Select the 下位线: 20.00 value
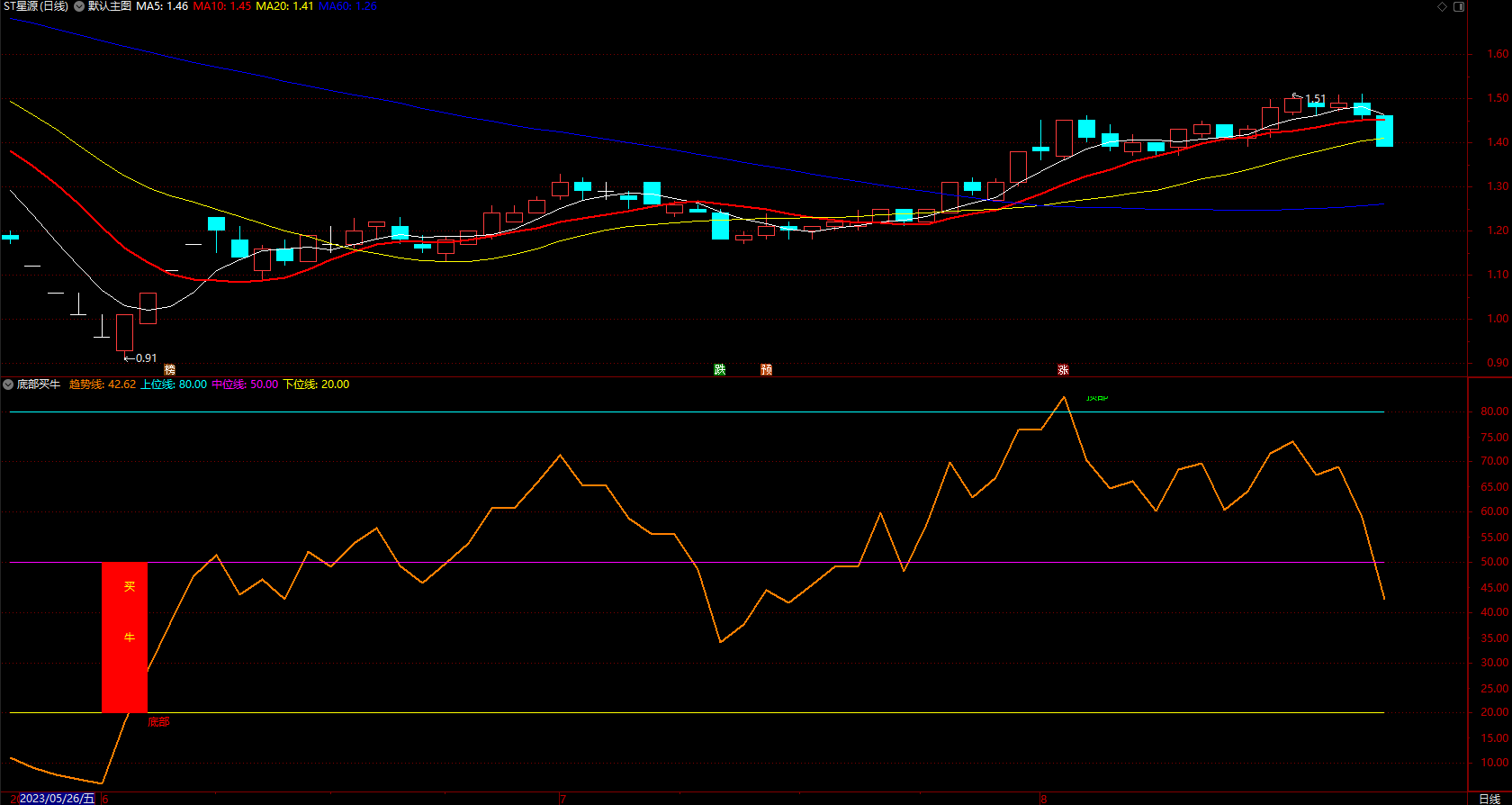The image size is (1512, 805). 317,384
